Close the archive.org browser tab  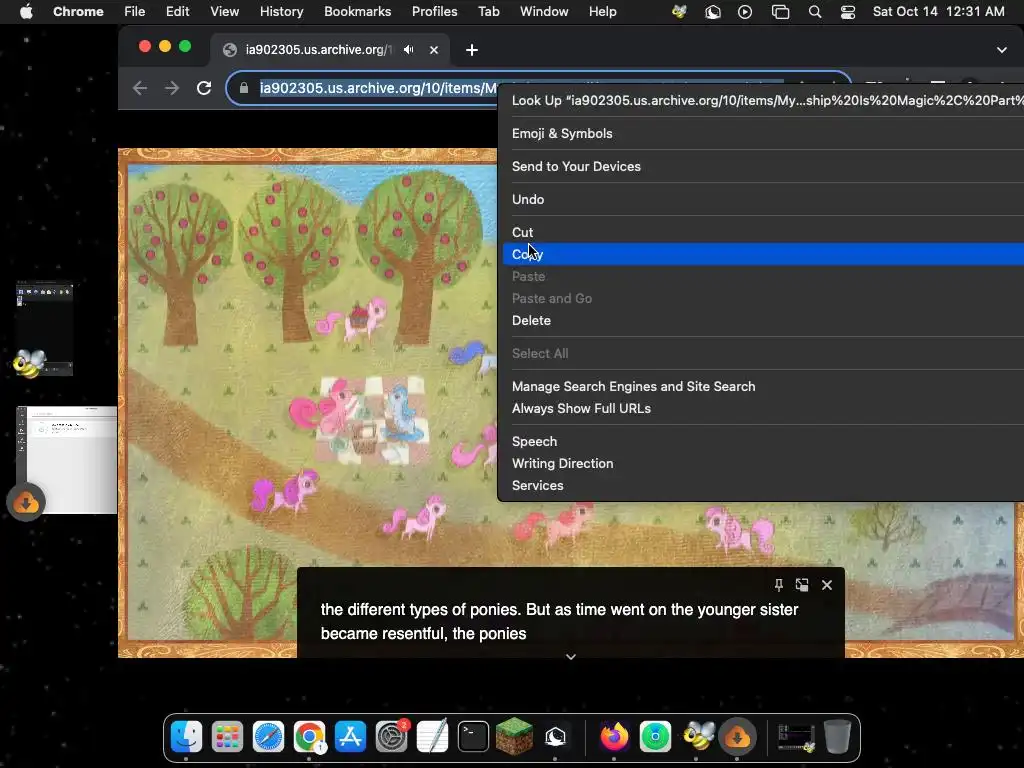pyautogui.click(x=434, y=50)
